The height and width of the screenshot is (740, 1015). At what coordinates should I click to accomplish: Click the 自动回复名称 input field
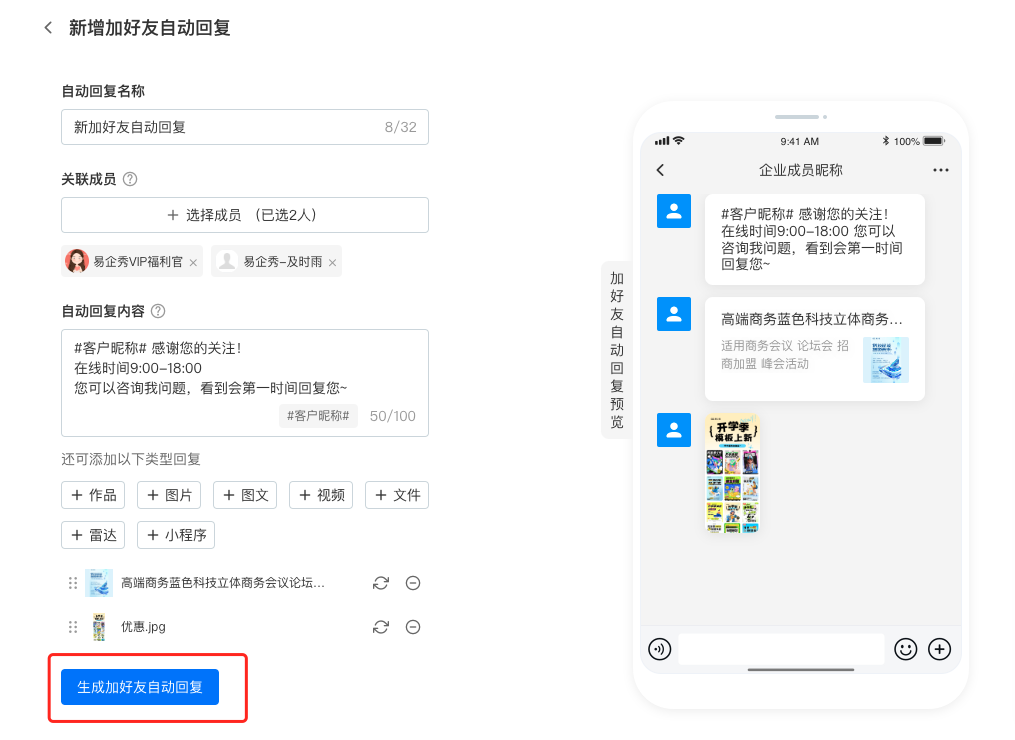pos(225,127)
